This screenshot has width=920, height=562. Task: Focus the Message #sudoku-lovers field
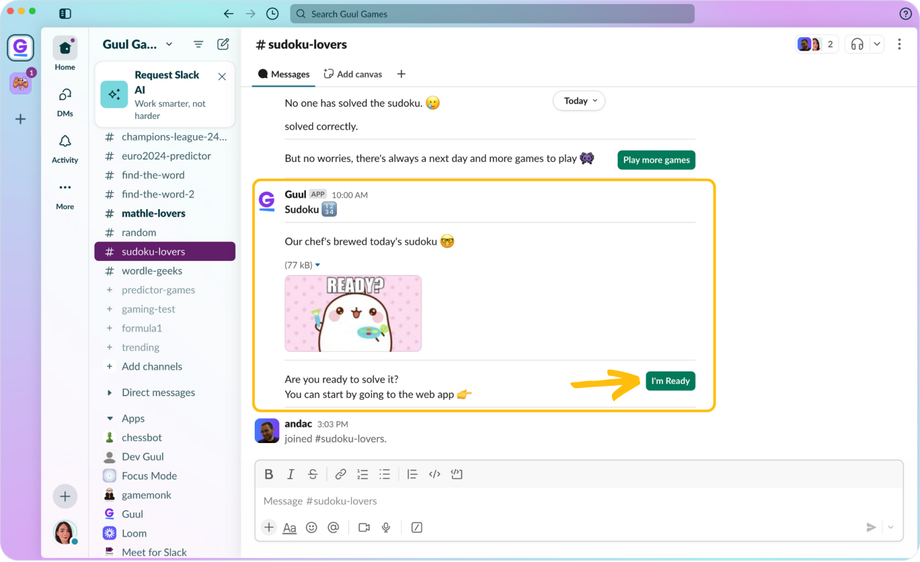click(579, 502)
